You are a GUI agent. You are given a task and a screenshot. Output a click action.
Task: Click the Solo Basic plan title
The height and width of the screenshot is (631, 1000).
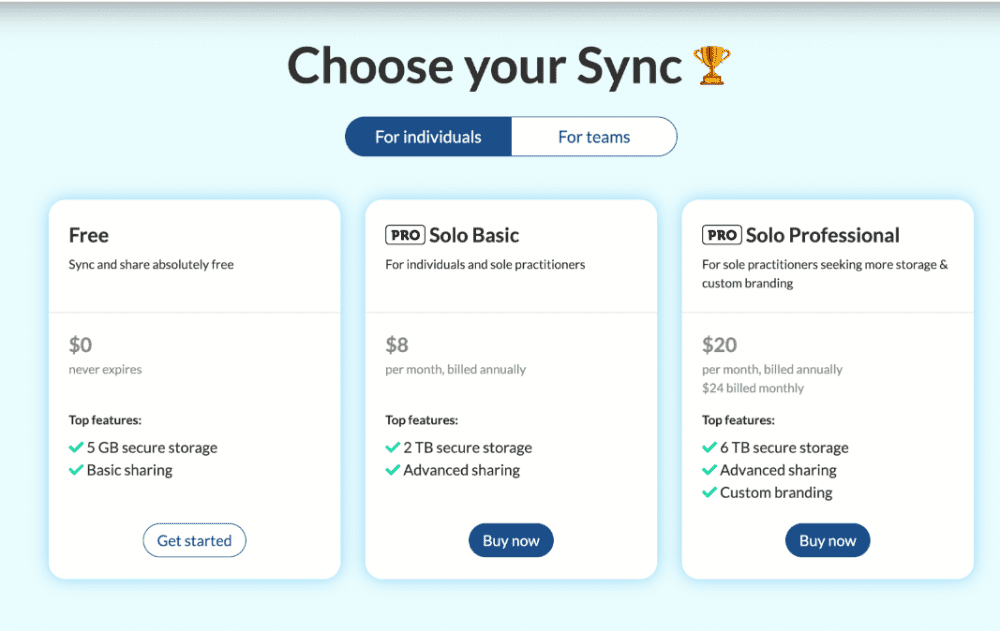click(474, 235)
